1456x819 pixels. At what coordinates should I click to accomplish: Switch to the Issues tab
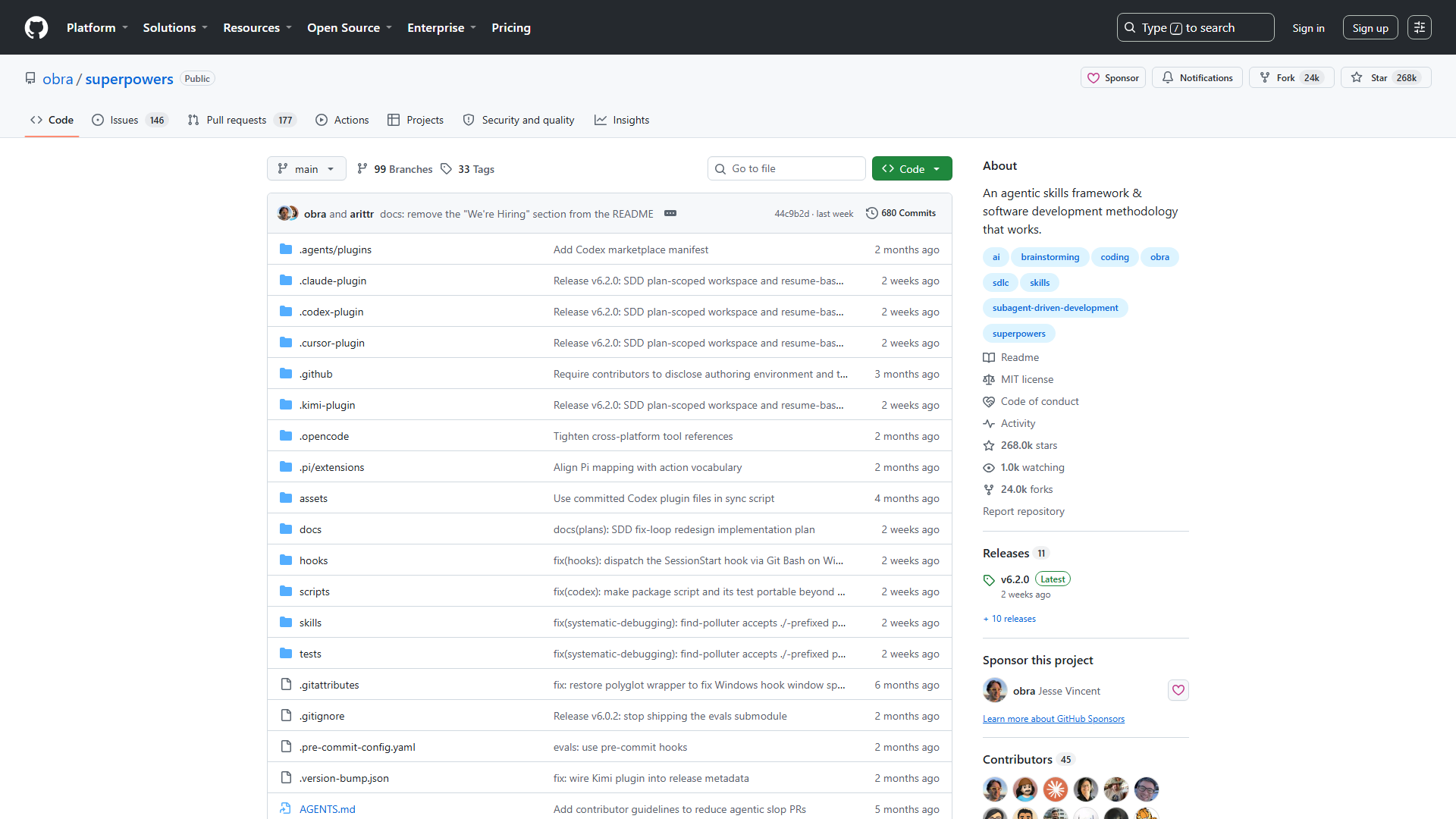coord(129,120)
